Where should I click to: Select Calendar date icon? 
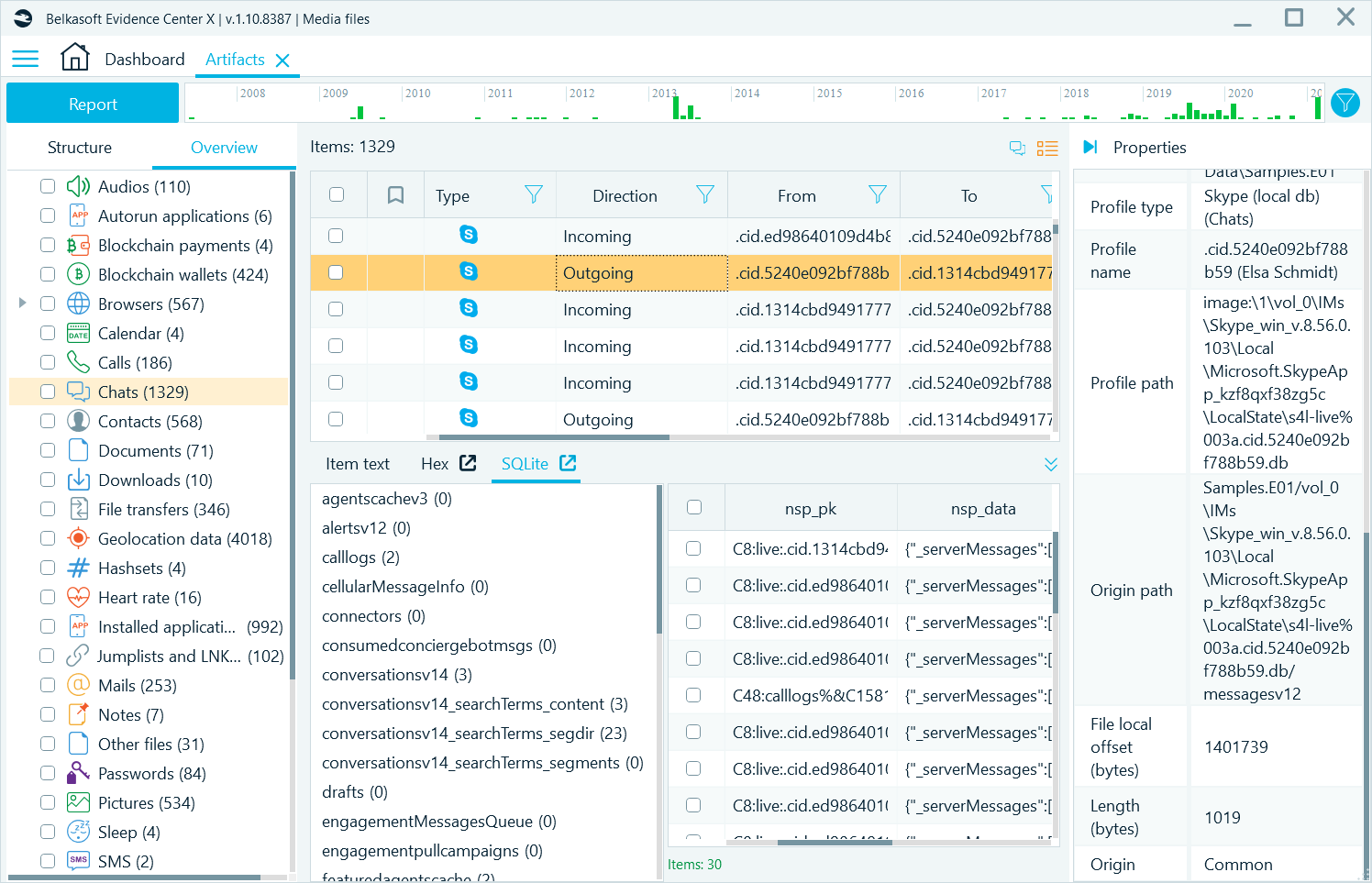click(x=78, y=333)
